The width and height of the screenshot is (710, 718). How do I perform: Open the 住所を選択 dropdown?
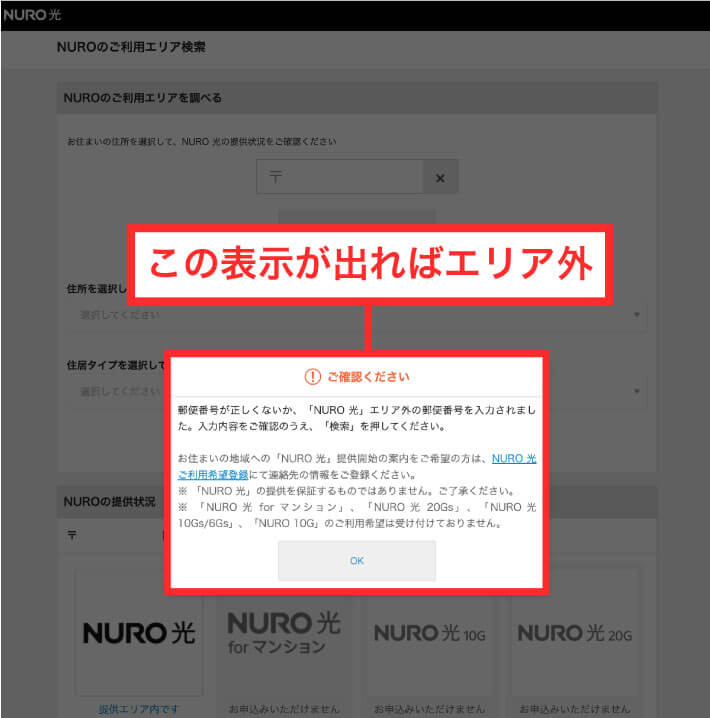tap(358, 315)
